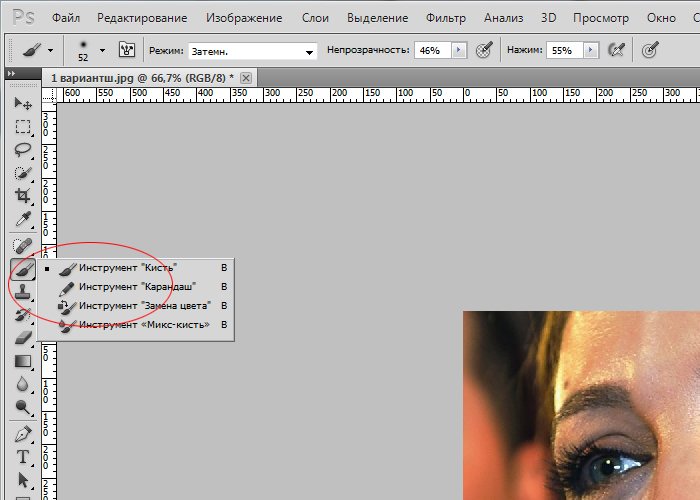Image resolution: width=700 pixels, height=500 pixels.
Task: Choose the Eyedropper tool
Action: [x=22, y=219]
